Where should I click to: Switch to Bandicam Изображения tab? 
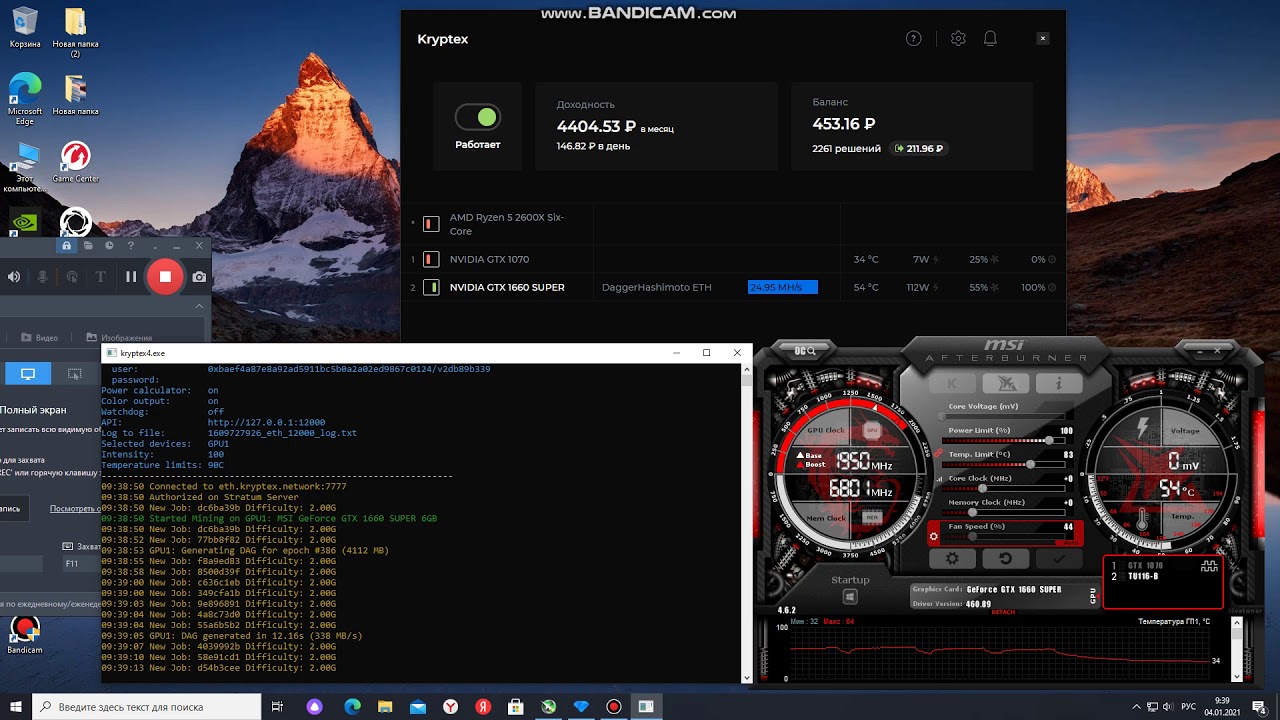pyautogui.click(x=119, y=338)
